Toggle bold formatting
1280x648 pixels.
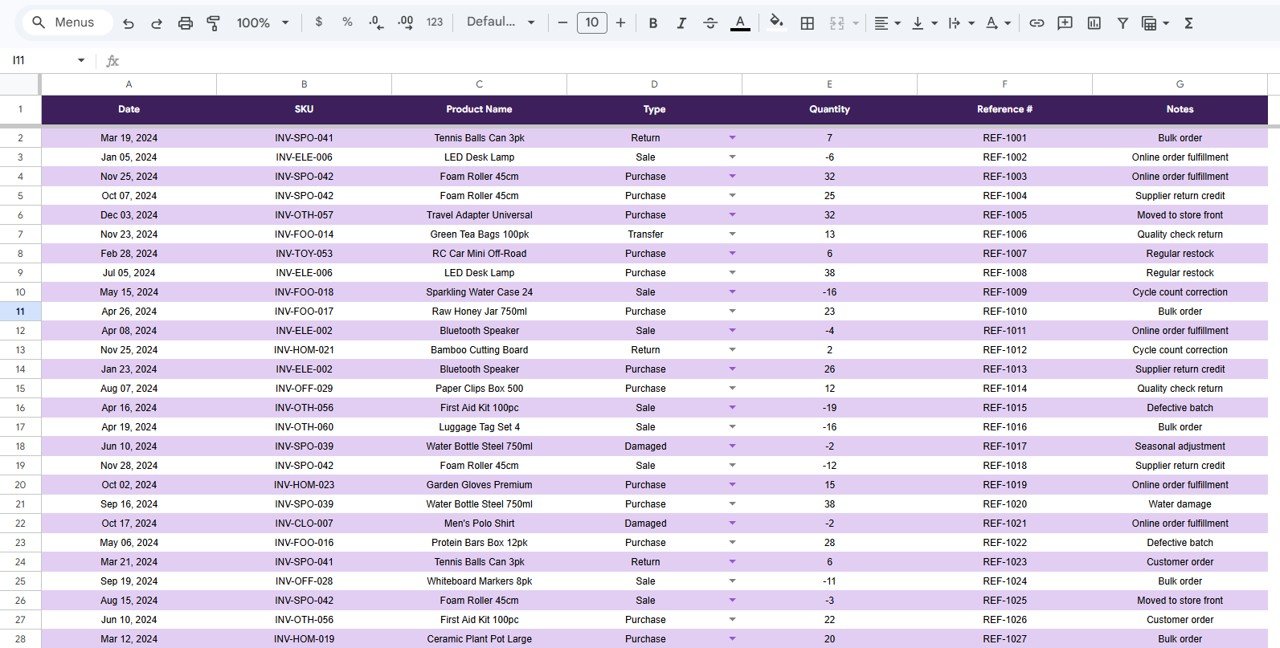click(653, 22)
